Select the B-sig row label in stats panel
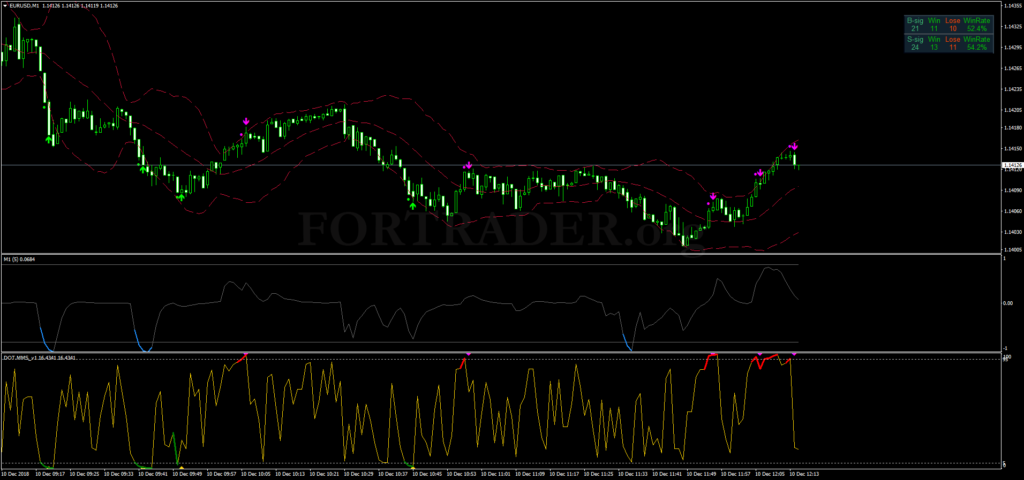 tap(915, 19)
